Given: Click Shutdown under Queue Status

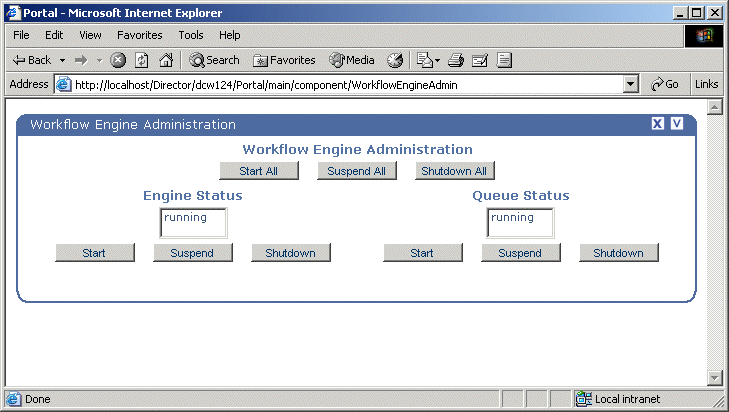Looking at the screenshot, I should point(618,253).
